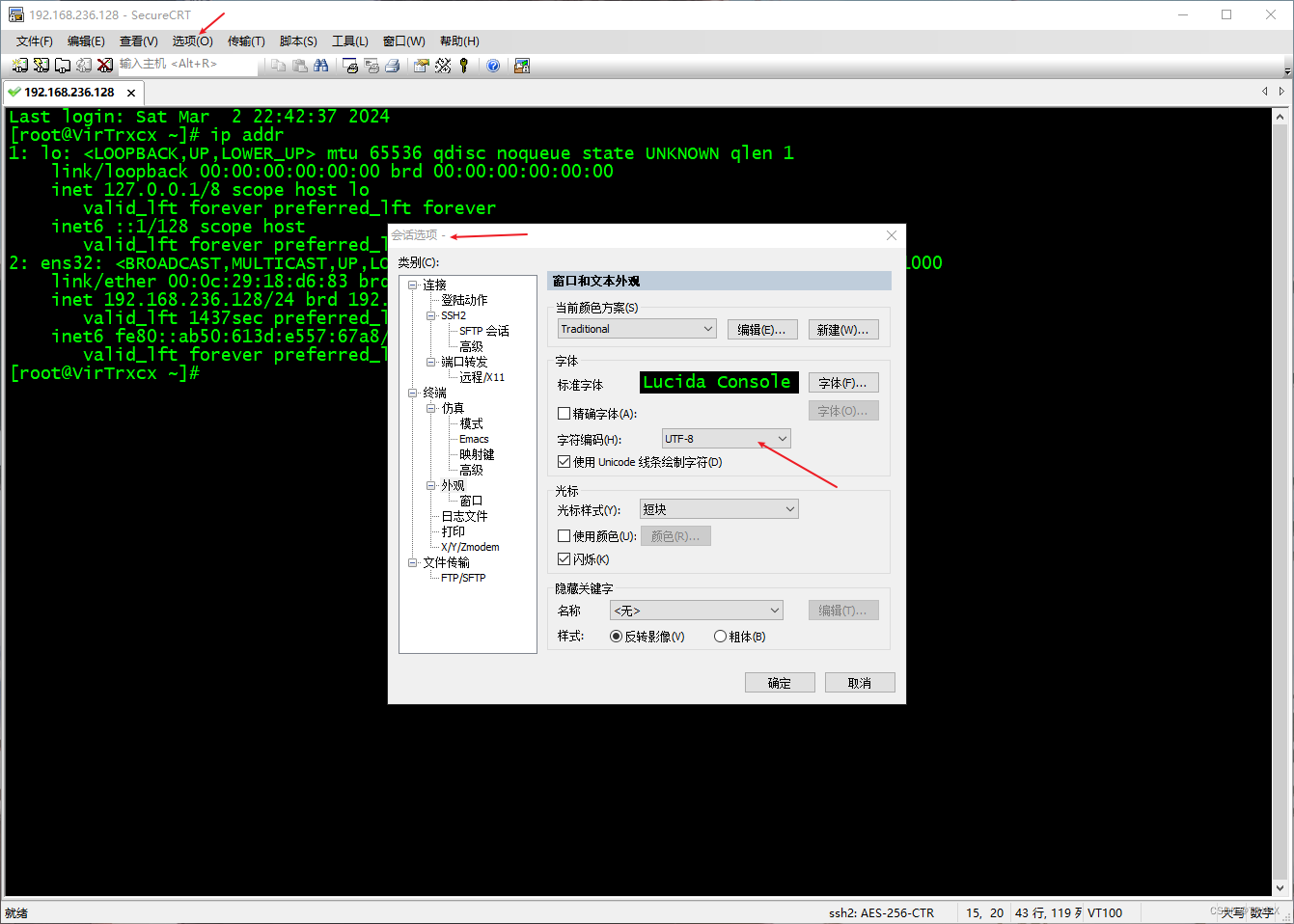
Task: Open Global Options tools icon
Action: coord(443,66)
